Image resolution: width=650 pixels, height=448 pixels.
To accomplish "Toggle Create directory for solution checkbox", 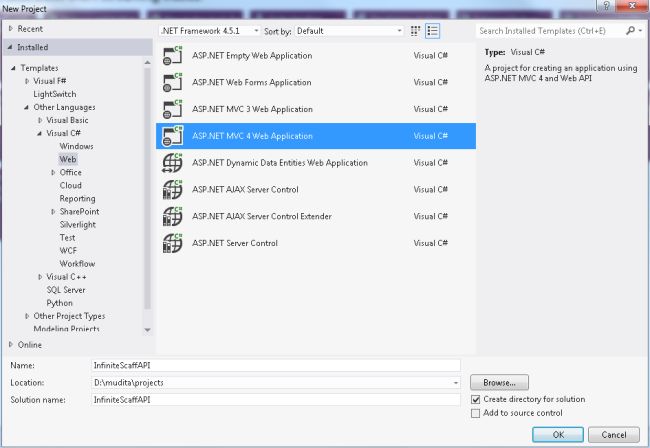I will pos(475,400).
